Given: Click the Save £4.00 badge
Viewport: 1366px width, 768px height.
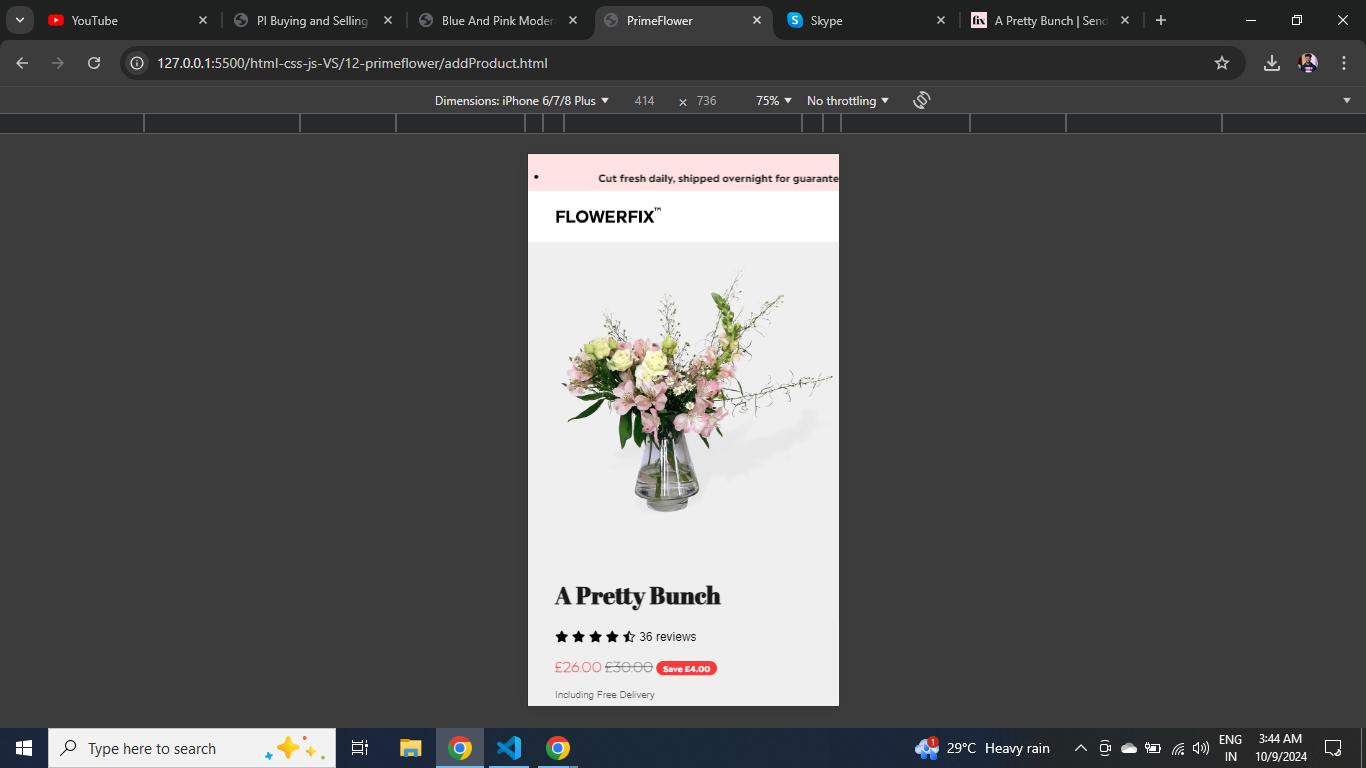Looking at the screenshot, I should click(686, 668).
